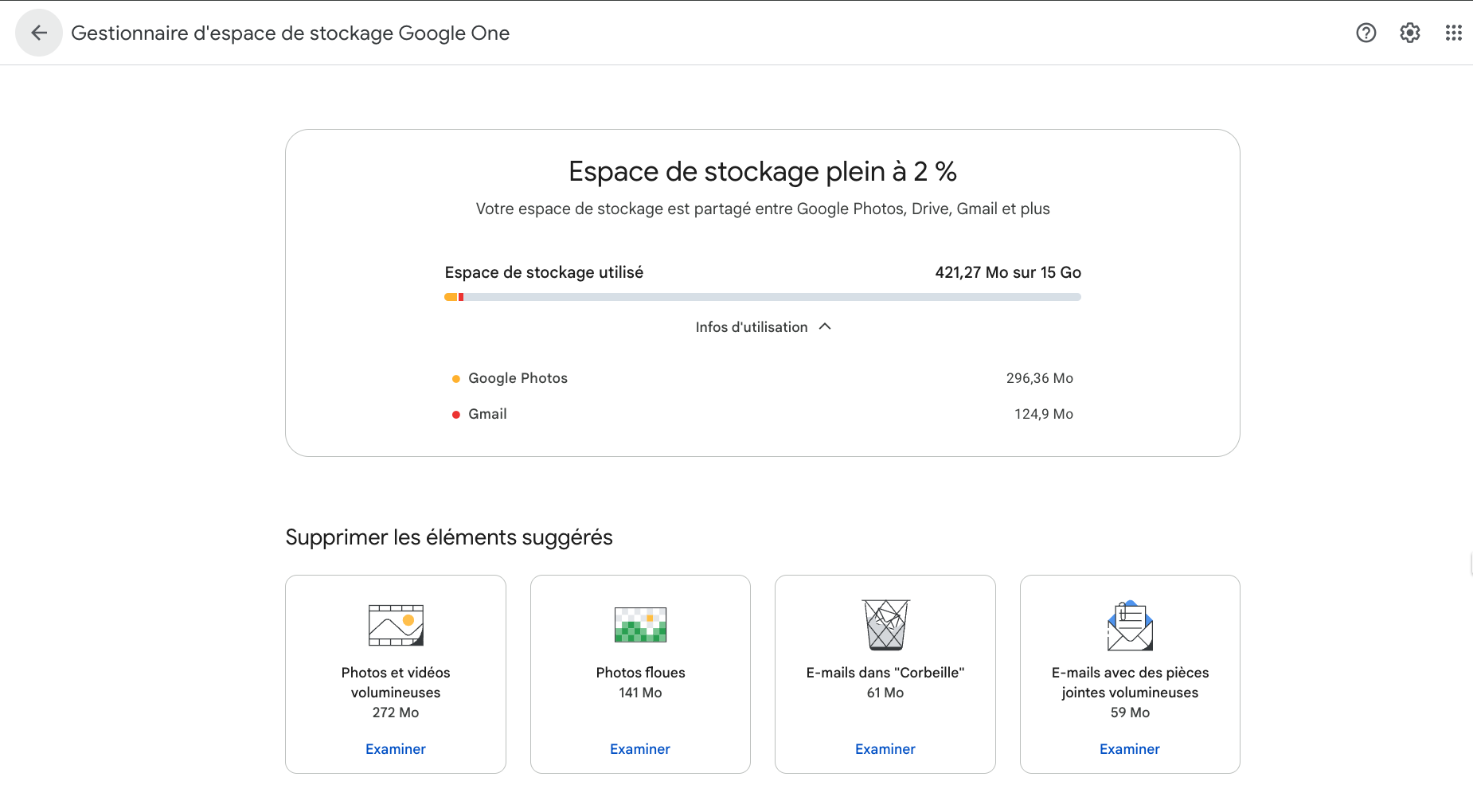Collapse the Infos d'utilisation section
Viewport: 1473px width, 812px height.
pos(752,327)
